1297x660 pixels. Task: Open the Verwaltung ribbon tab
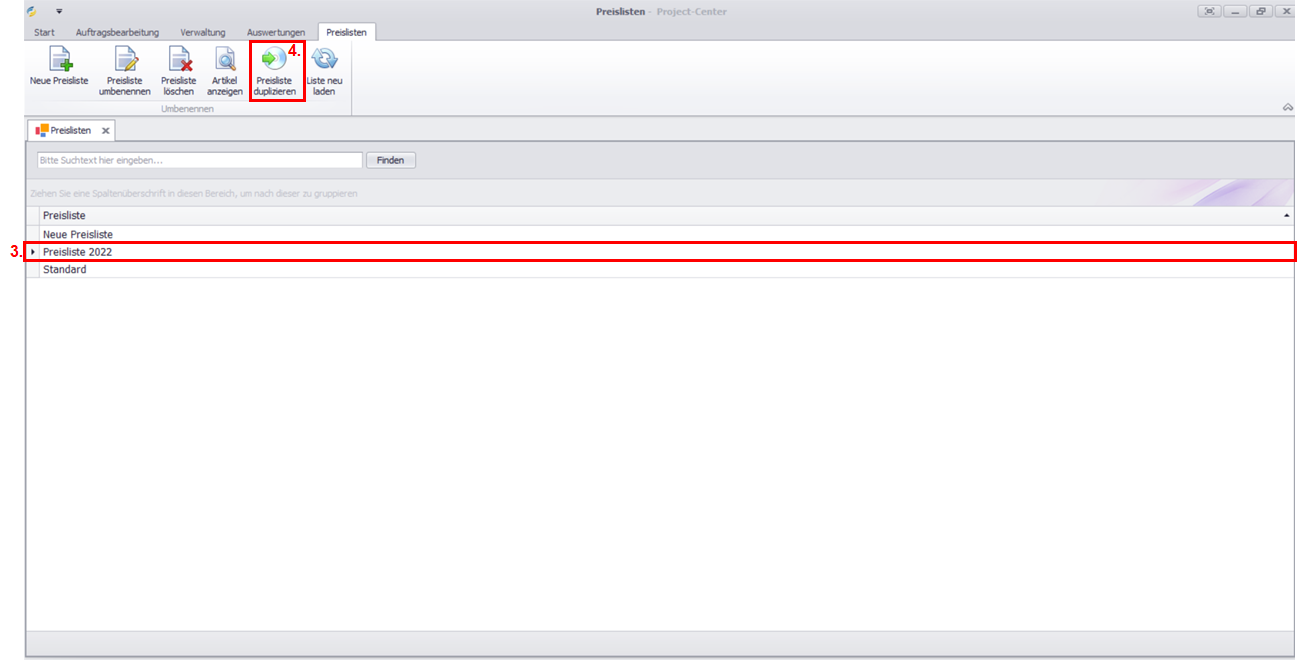click(x=203, y=33)
